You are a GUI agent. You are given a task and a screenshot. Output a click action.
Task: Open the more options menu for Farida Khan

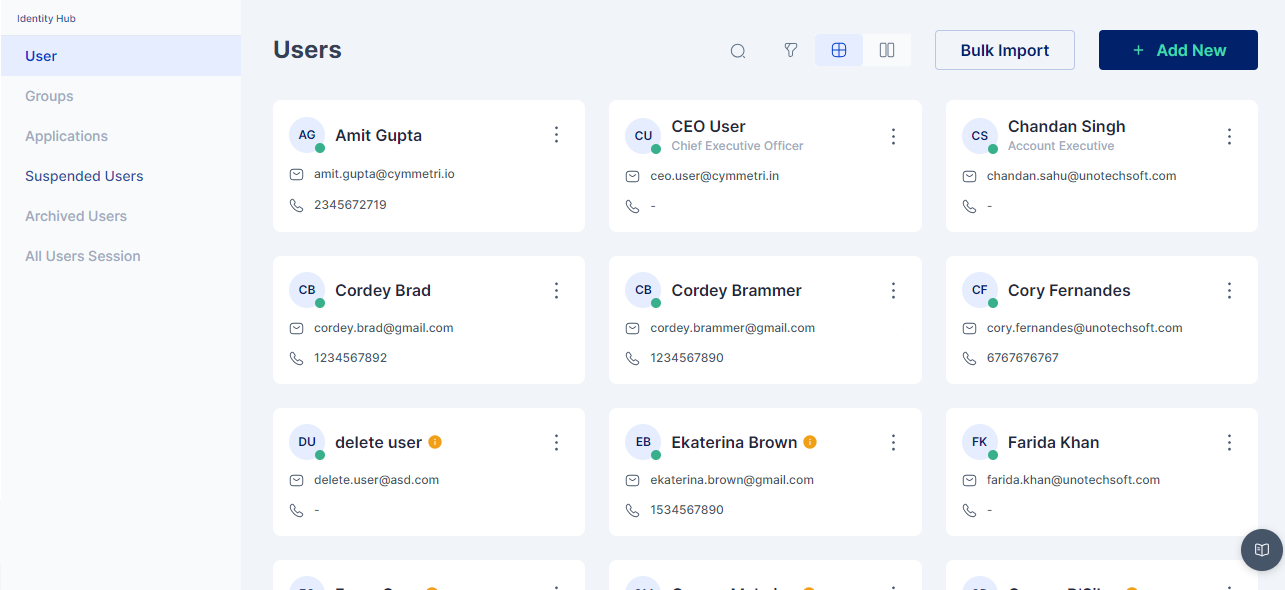[1229, 442]
